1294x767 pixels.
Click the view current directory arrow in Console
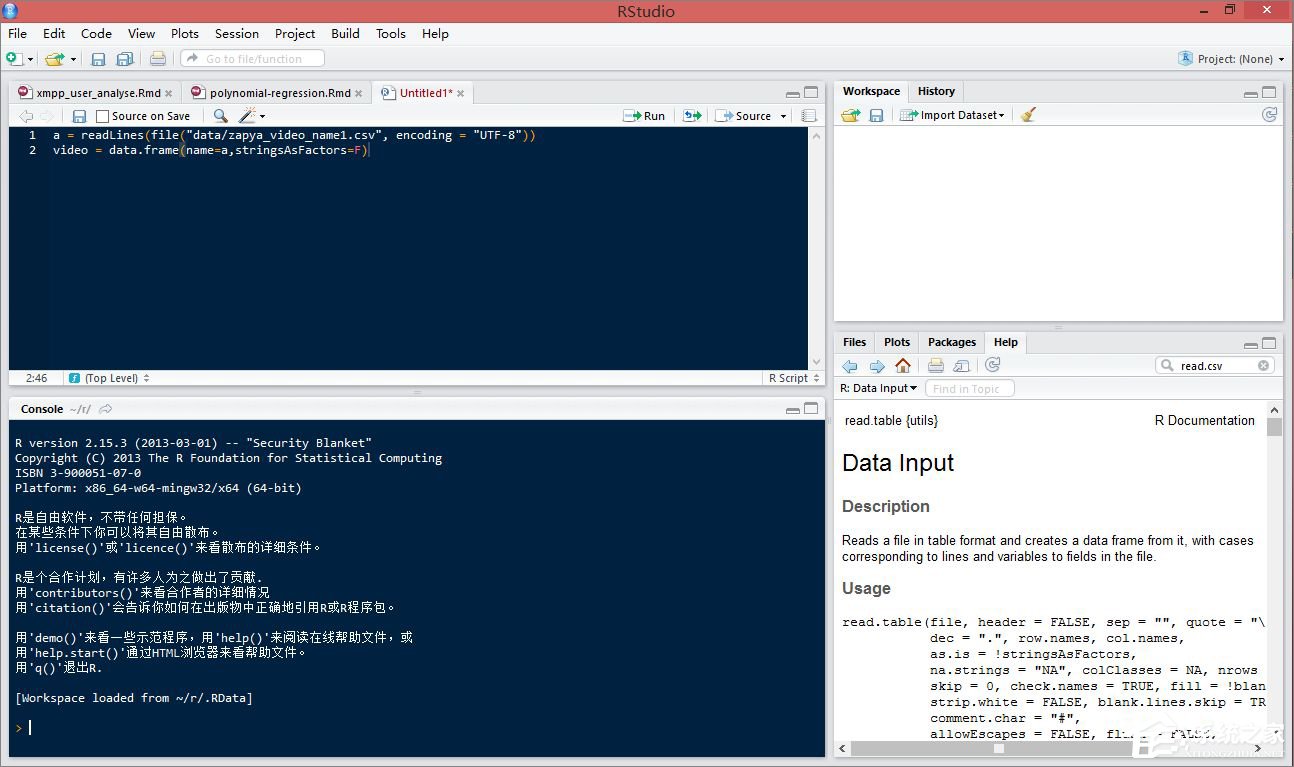[106, 409]
